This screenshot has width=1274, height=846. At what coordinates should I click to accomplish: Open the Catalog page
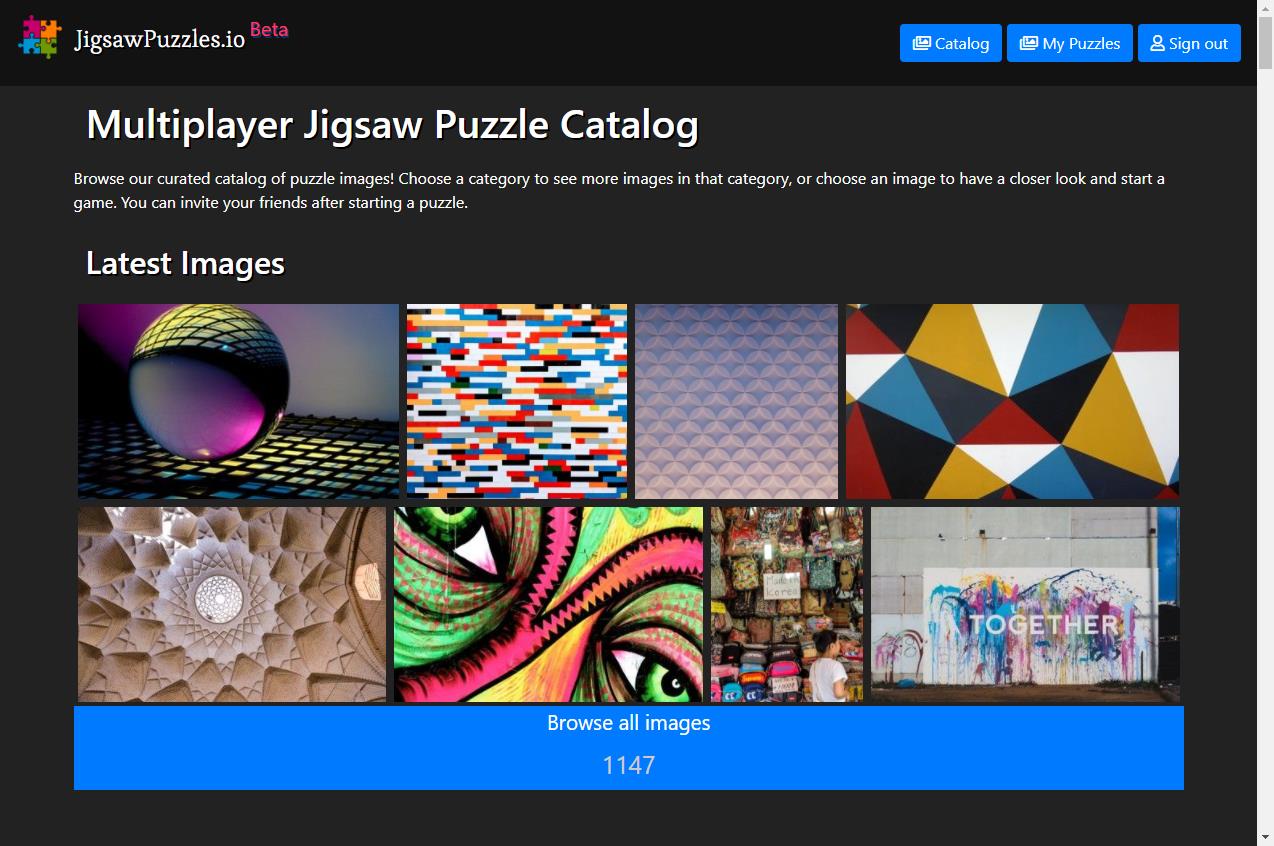point(950,43)
